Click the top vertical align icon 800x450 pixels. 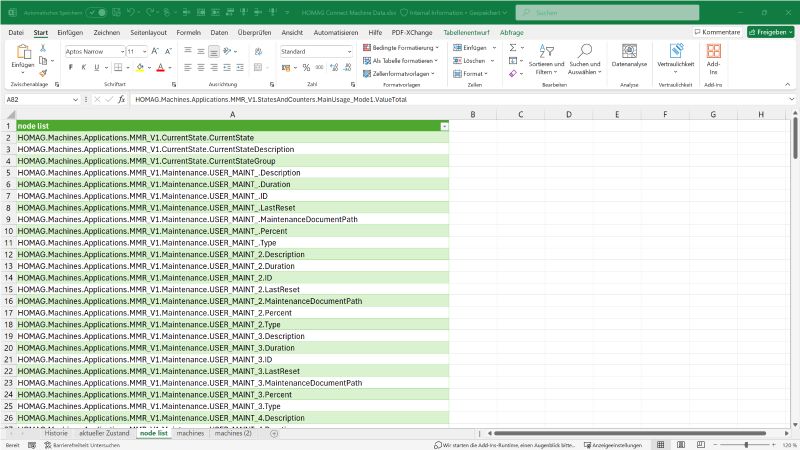[188, 51]
